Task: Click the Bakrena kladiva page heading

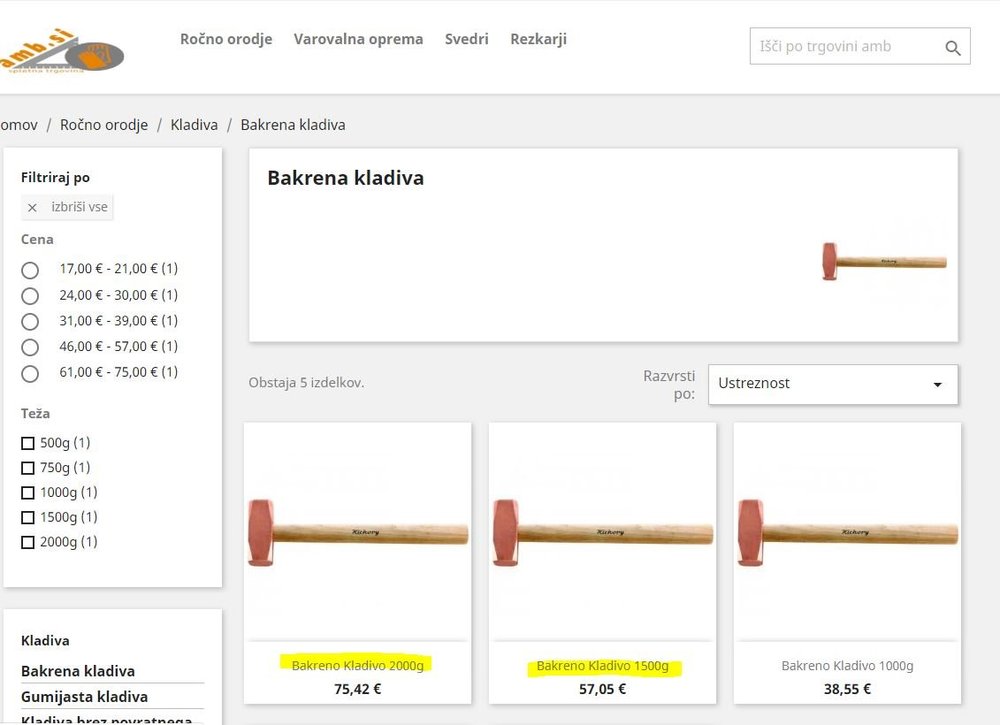Action: pos(346,178)
